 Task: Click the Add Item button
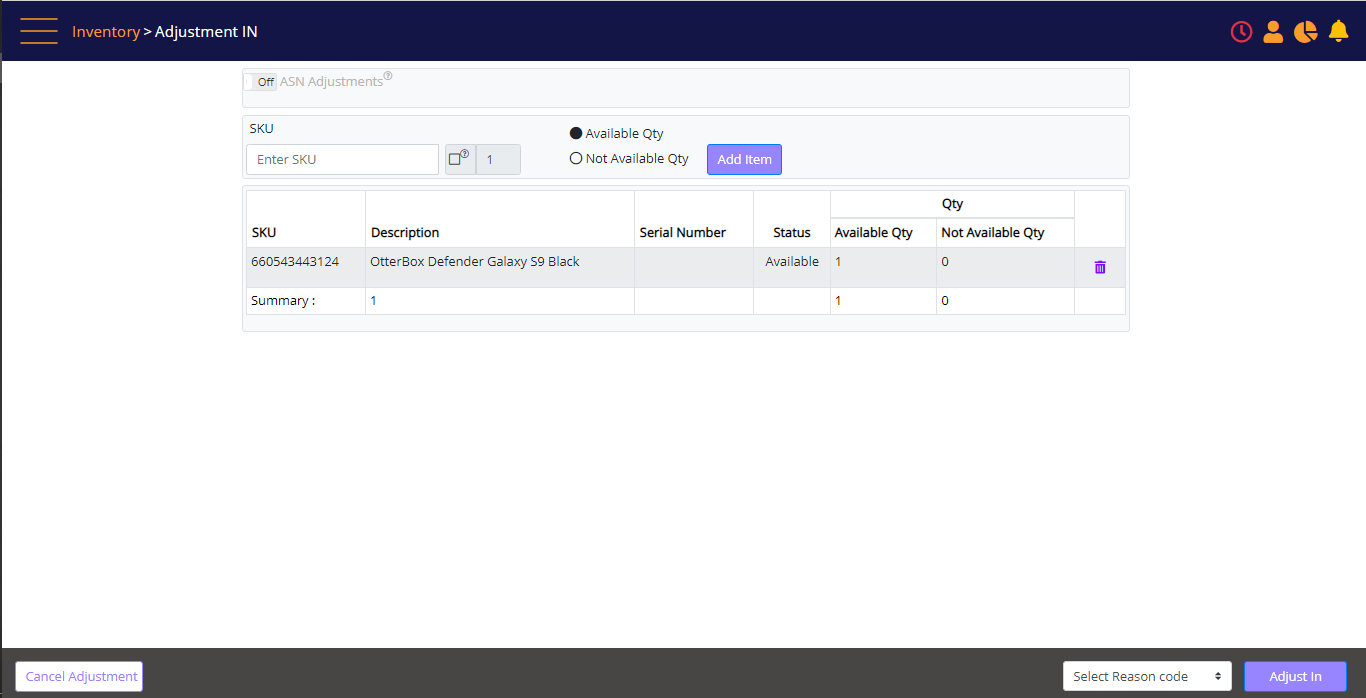(x=744, y=159)
